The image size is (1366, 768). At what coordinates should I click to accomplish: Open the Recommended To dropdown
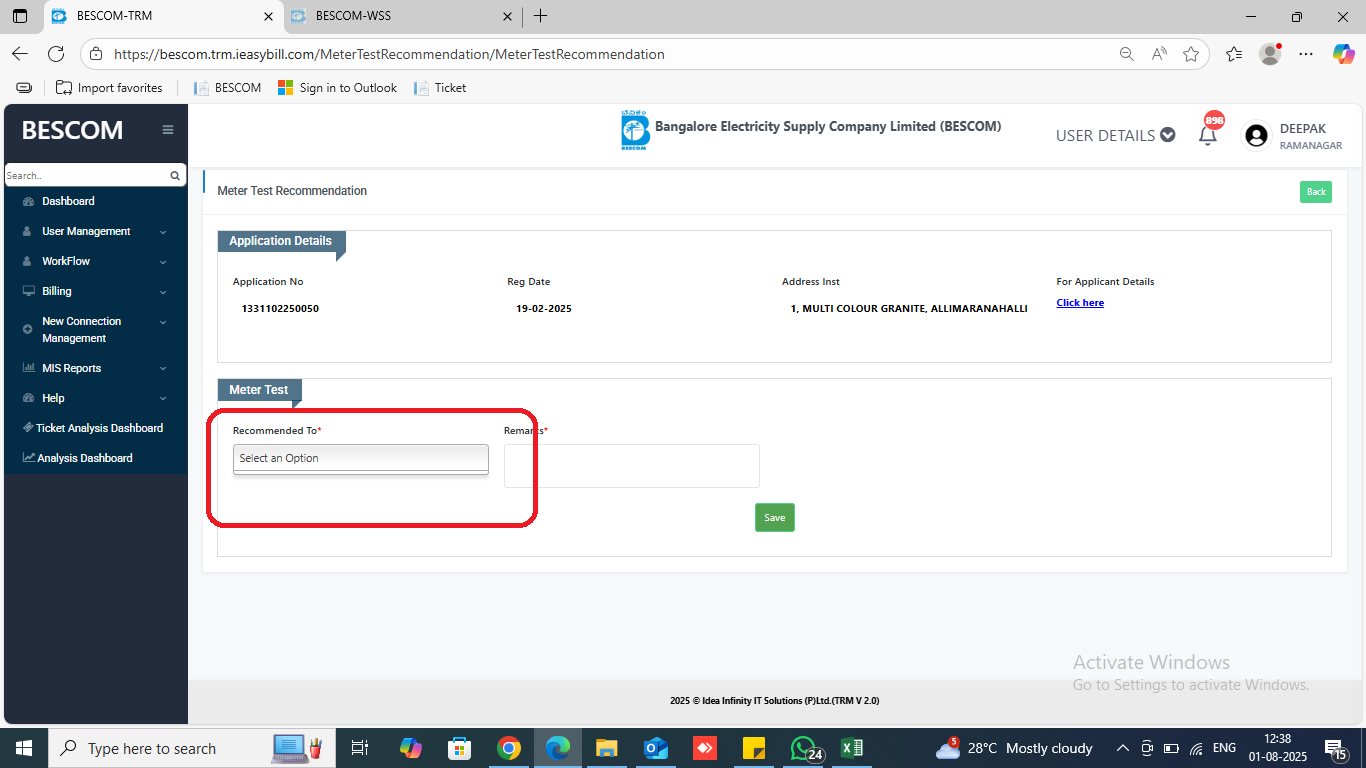[x=361, y=458]
